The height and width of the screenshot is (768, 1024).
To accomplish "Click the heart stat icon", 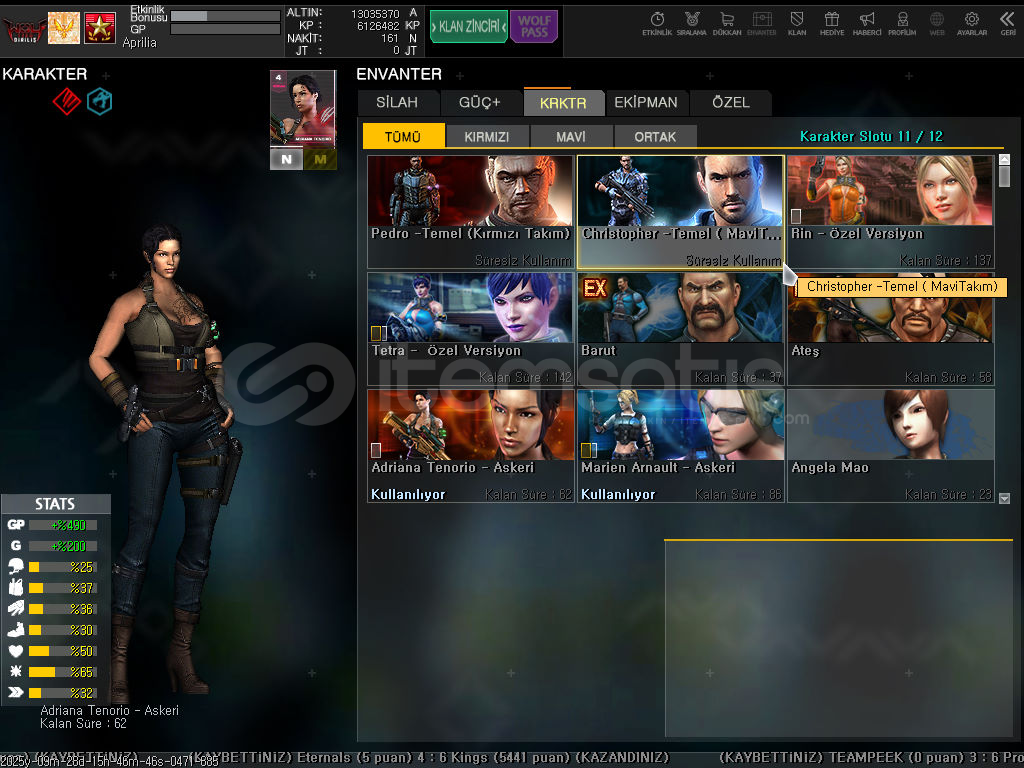I will [16, 650].
